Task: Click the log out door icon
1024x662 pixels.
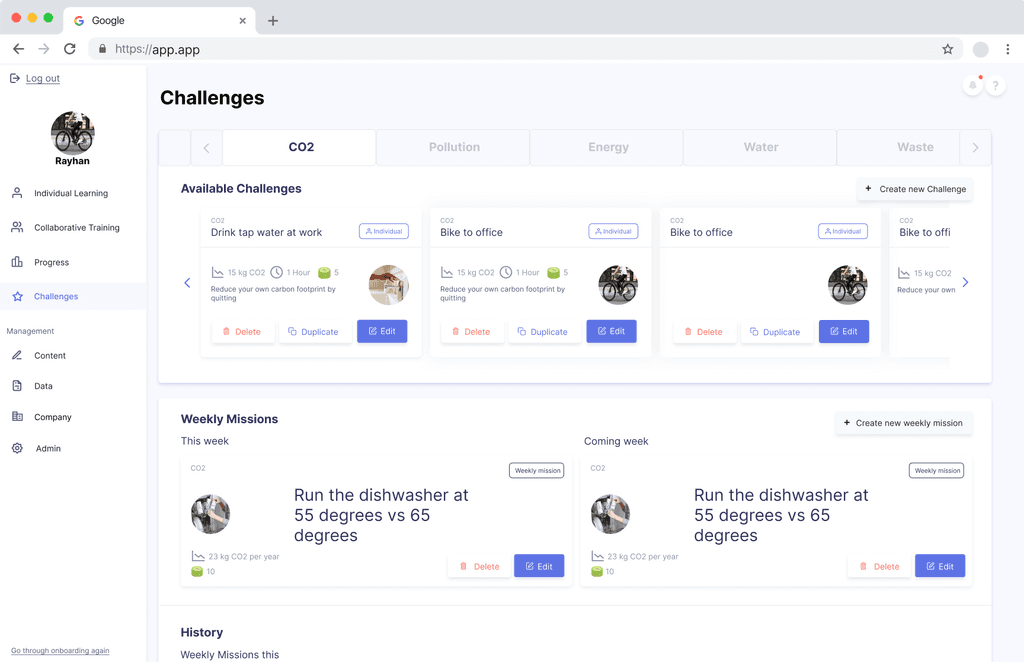Action: (x=14, y=78)
